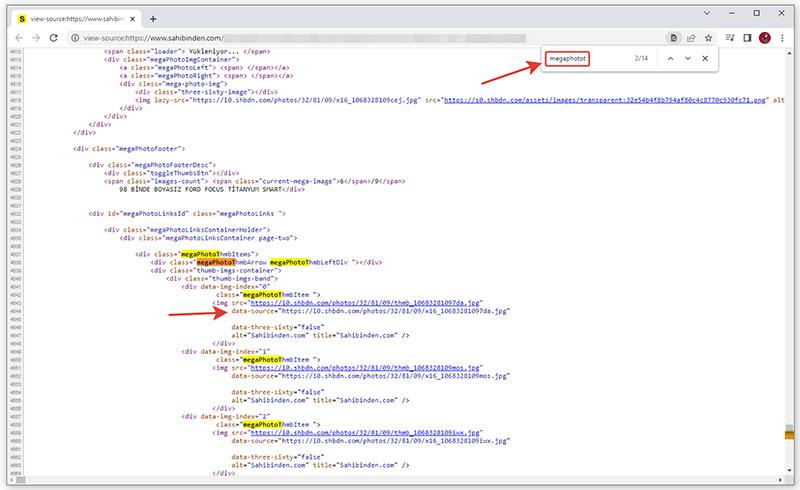This screenshot has height=490, width=800.
Task: Close the find bar
Action: [705, 59]
